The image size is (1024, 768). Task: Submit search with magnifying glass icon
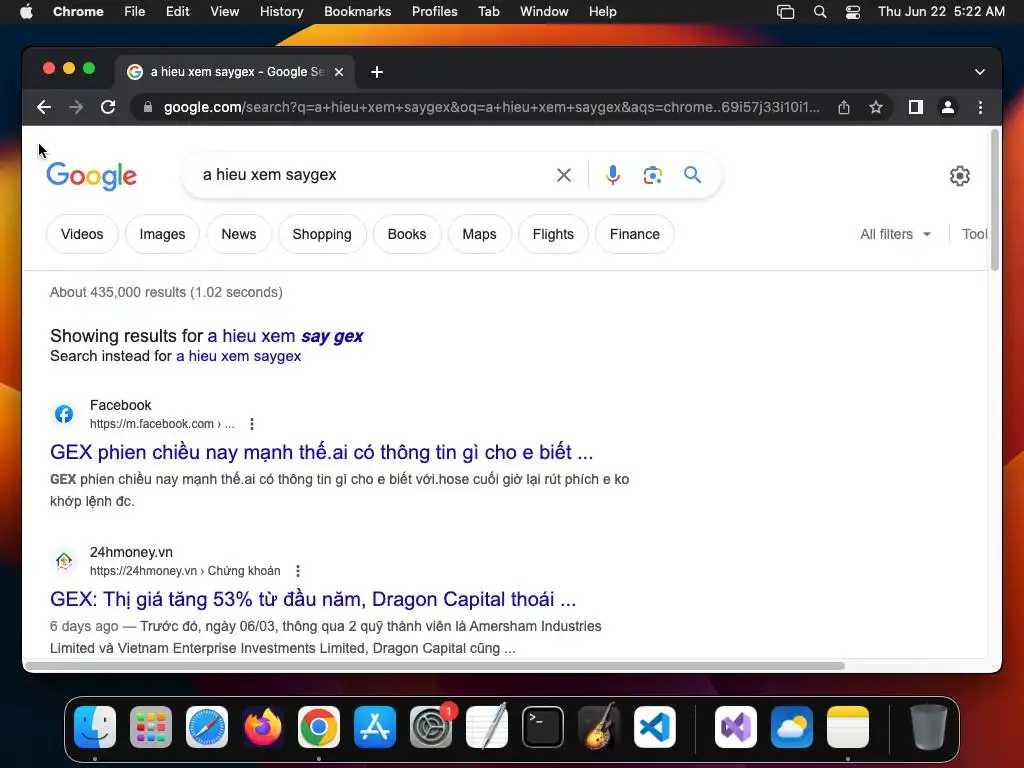click(x=692, y=175)
